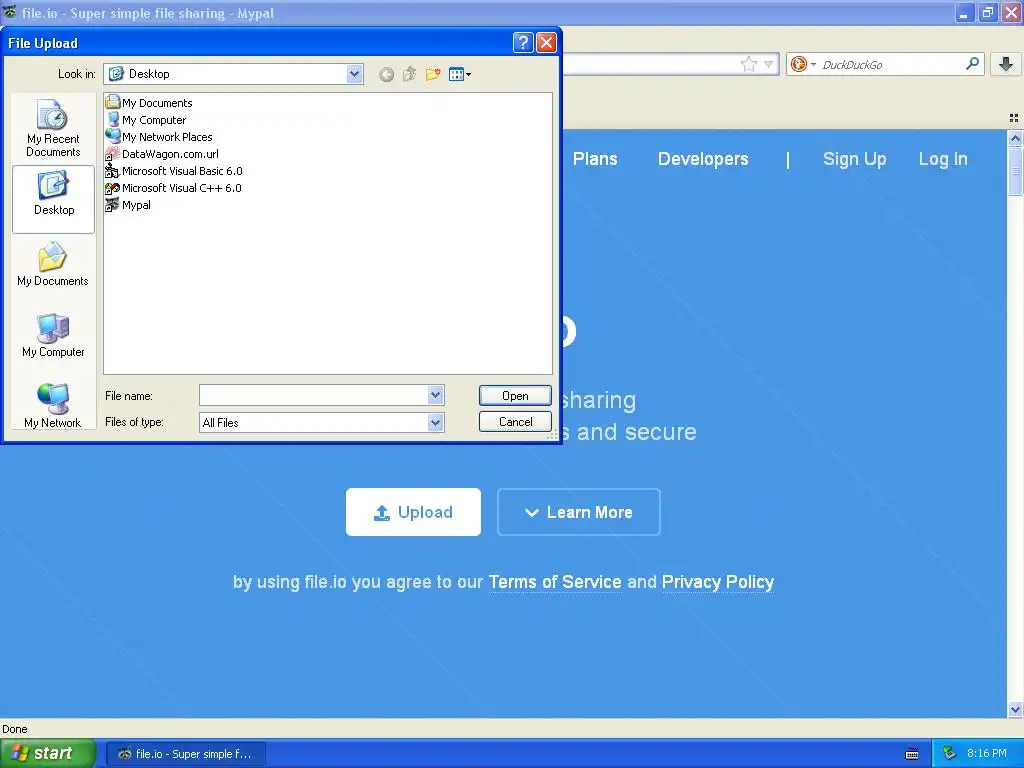The image size is (1024, 768).
Task: Expand the Files of type dropdown
Action: (436, 423)
